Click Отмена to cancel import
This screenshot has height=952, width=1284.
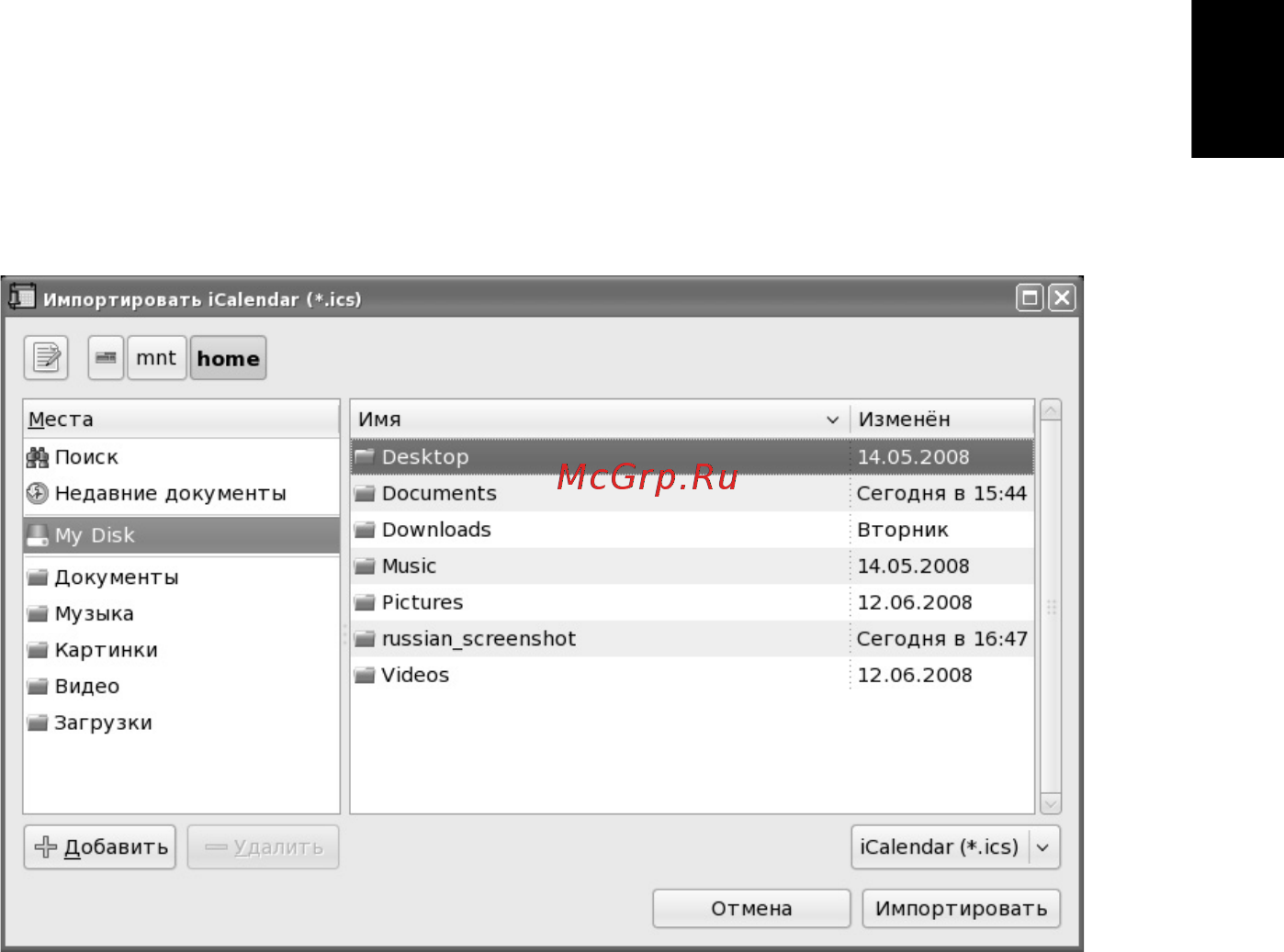pyautogui.click(x=751, y=909)
